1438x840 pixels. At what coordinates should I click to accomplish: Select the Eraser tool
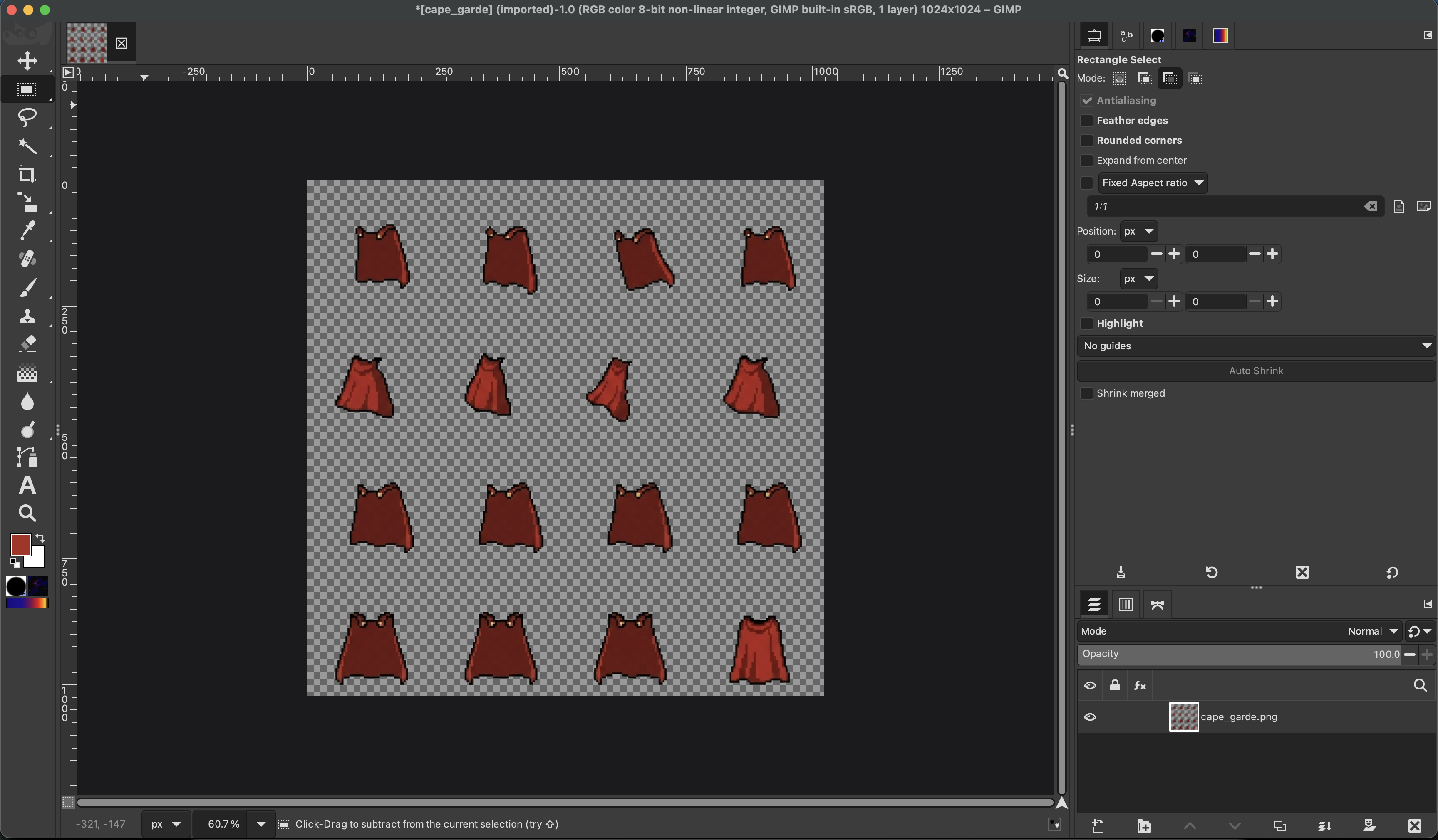(x=27, y=344)
